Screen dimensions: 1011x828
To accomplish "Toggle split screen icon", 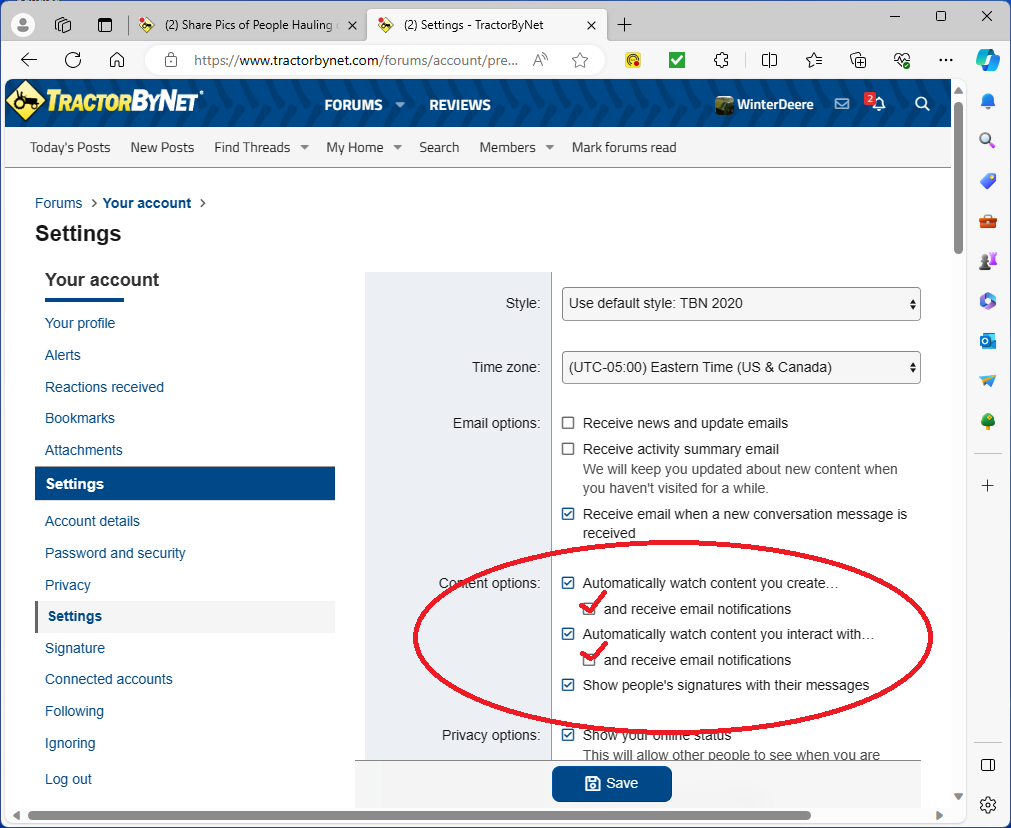I will (x=769, y=60).
